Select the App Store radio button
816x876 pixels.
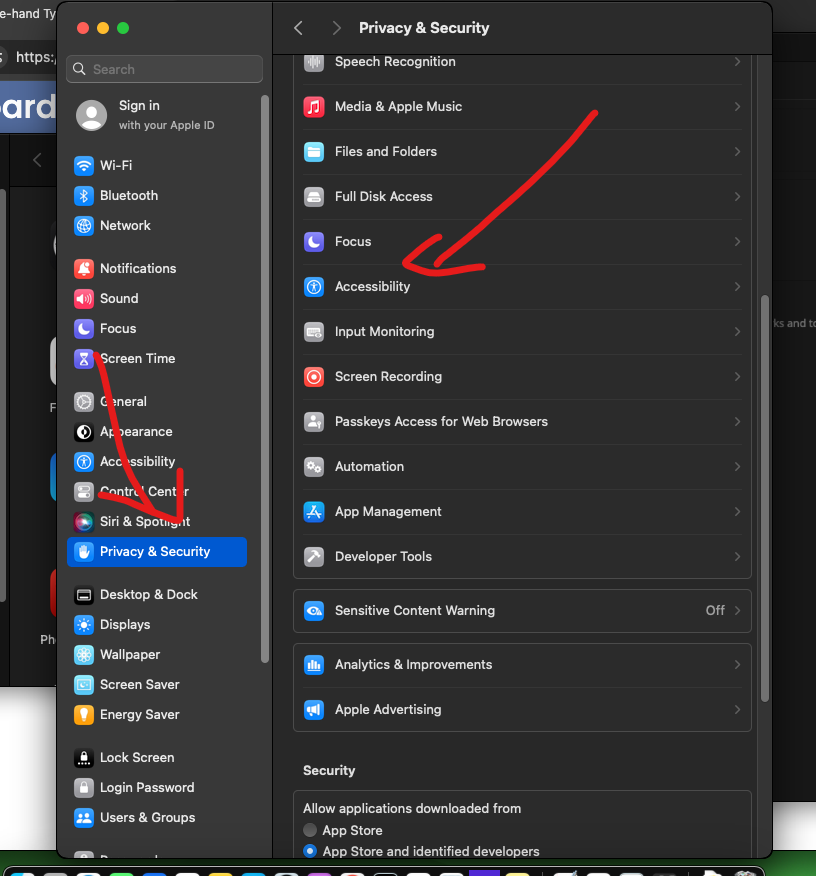pos(310,831)
